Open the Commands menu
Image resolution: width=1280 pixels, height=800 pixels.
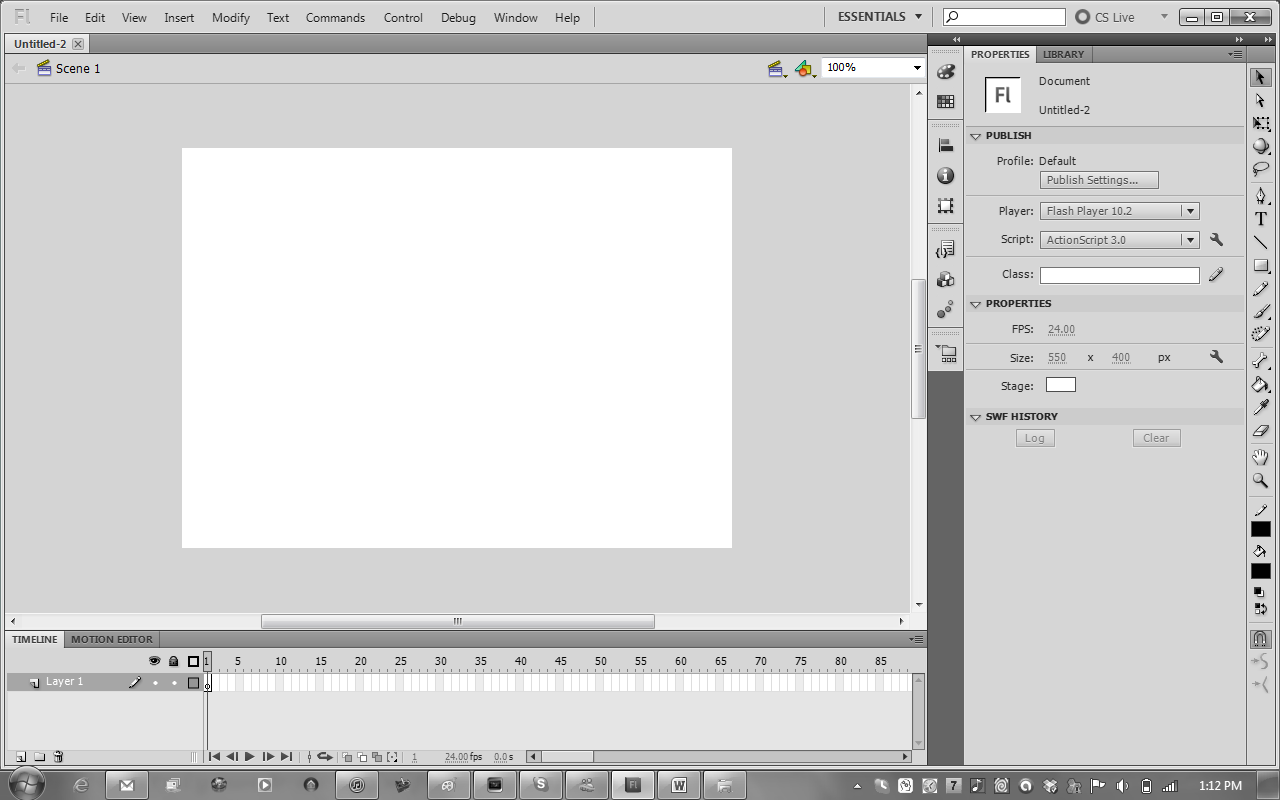[x=335, y=17]
